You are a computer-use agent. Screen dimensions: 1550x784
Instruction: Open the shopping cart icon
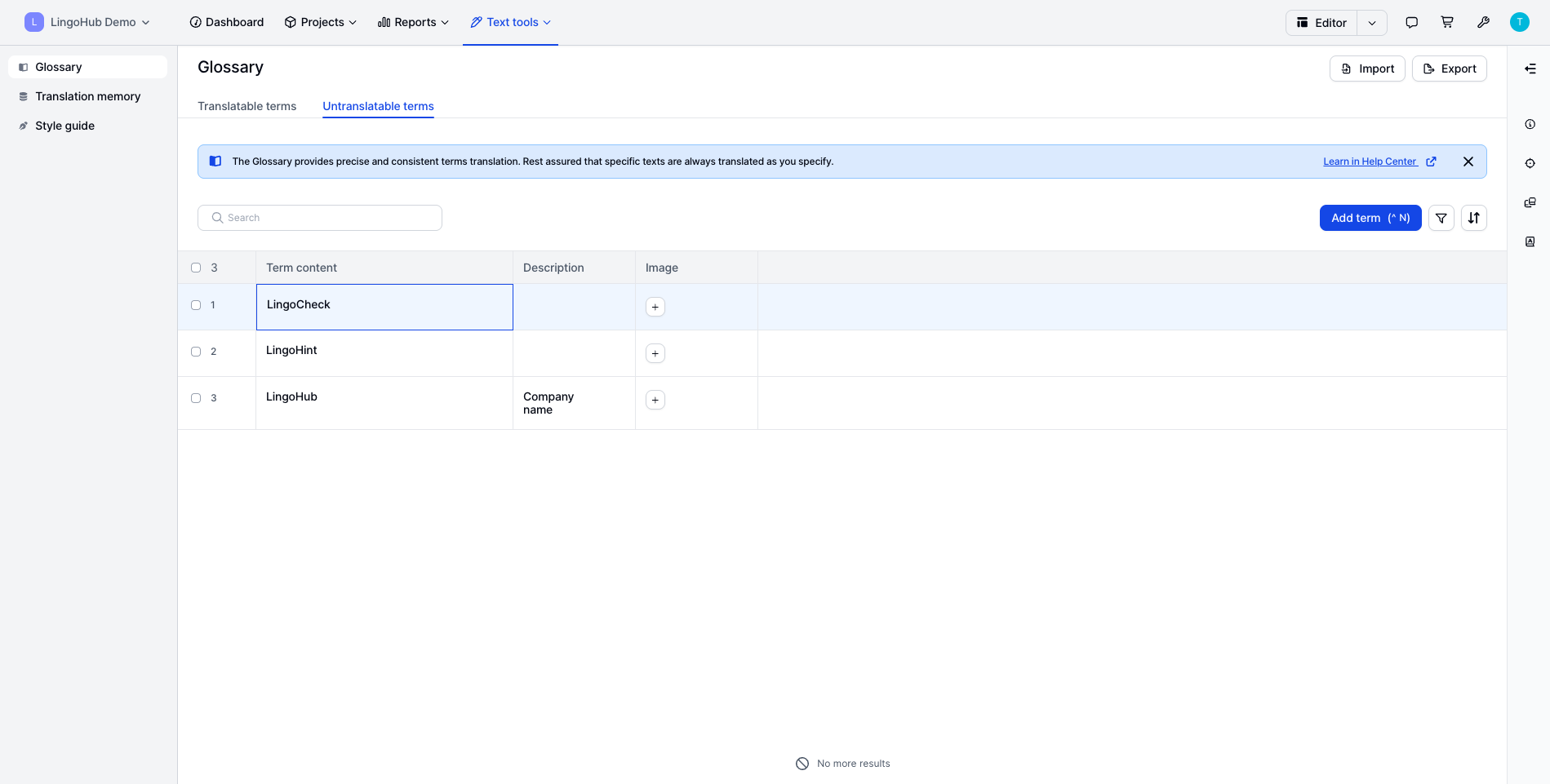click(x=1447, y=22)
